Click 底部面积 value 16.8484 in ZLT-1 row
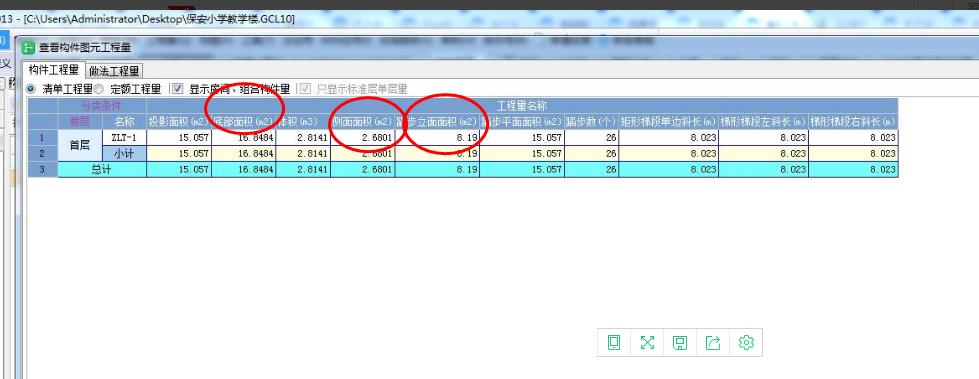The width and height of the screenshot is (979, 379). 244,137
